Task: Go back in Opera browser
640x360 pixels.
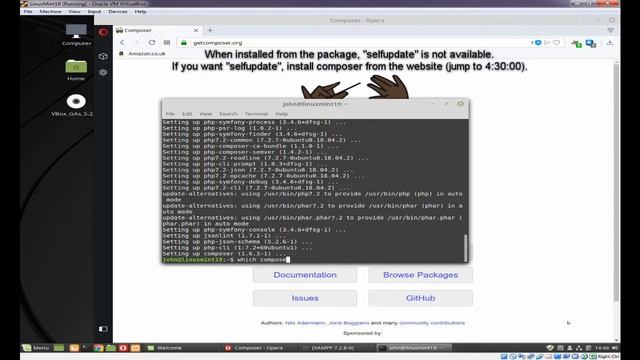Action: 122,42
